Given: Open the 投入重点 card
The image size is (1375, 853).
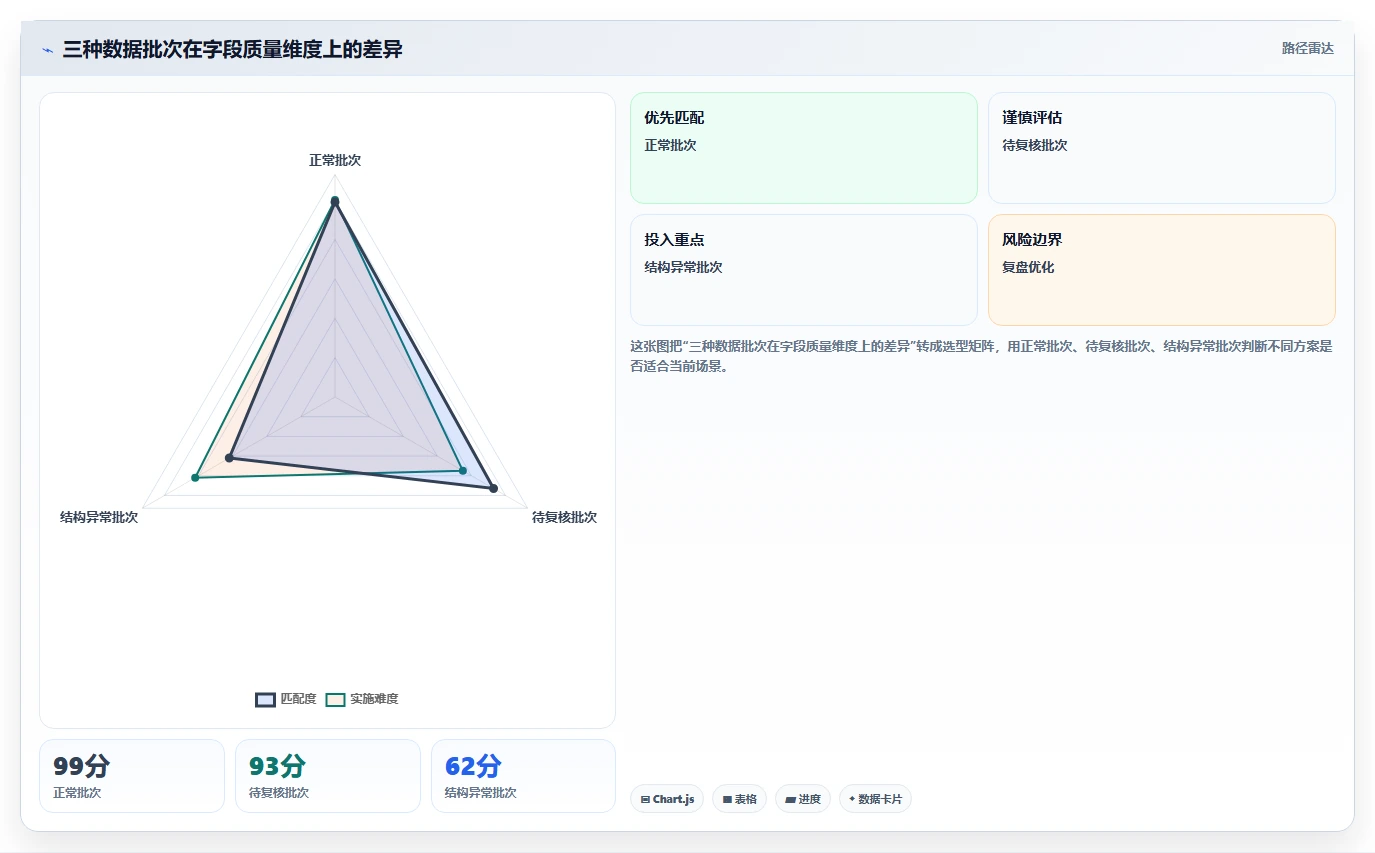Looking at the screenshot, I should click(803, 270).
